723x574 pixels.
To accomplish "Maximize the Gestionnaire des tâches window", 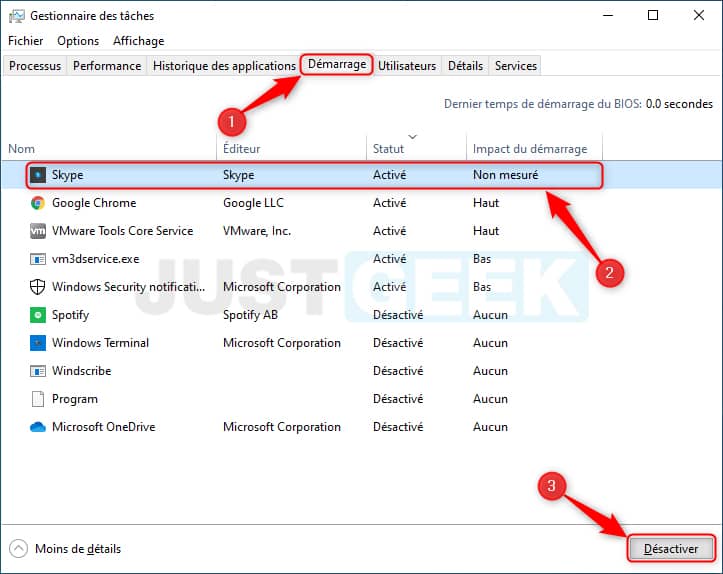I will (x=653, y=15).
